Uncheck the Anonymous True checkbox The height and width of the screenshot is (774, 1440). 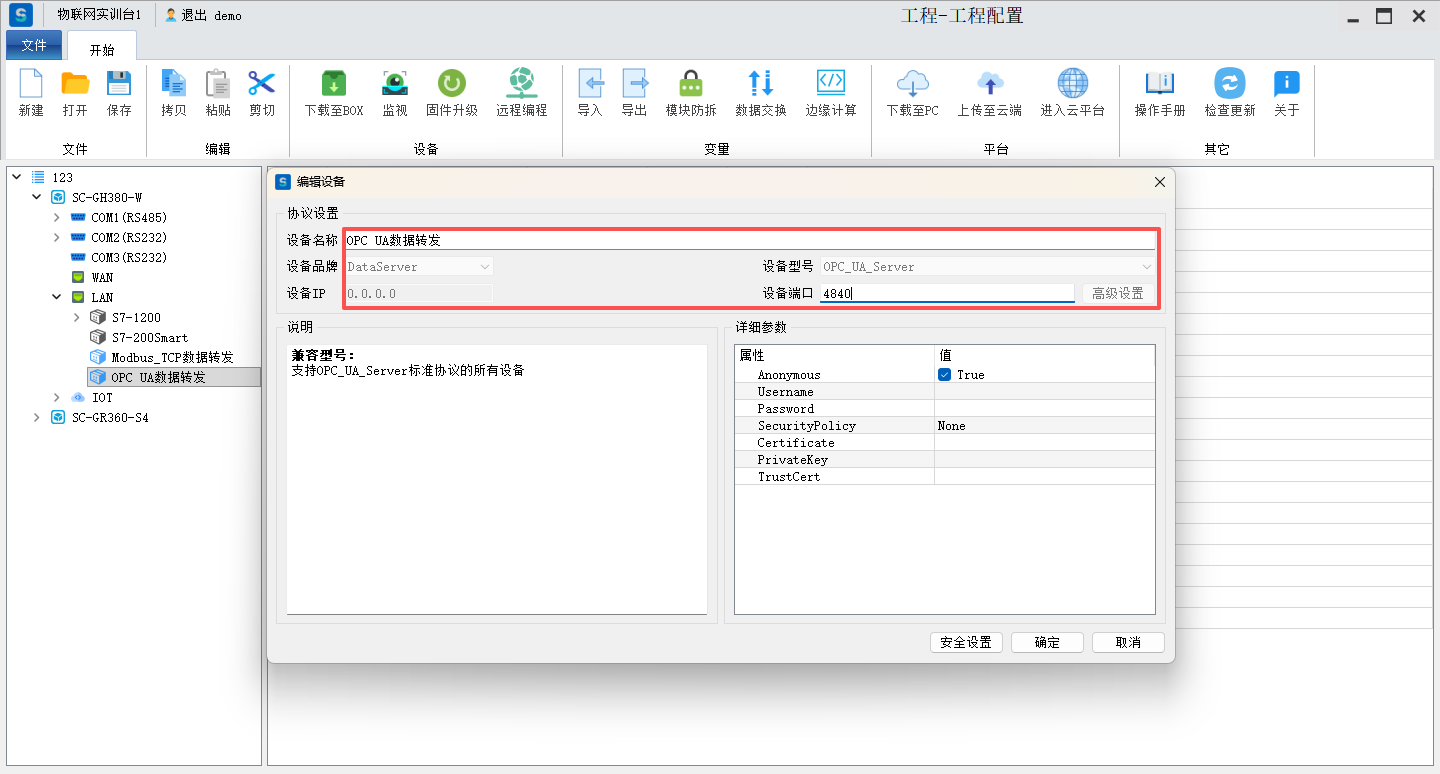(944, 375)
